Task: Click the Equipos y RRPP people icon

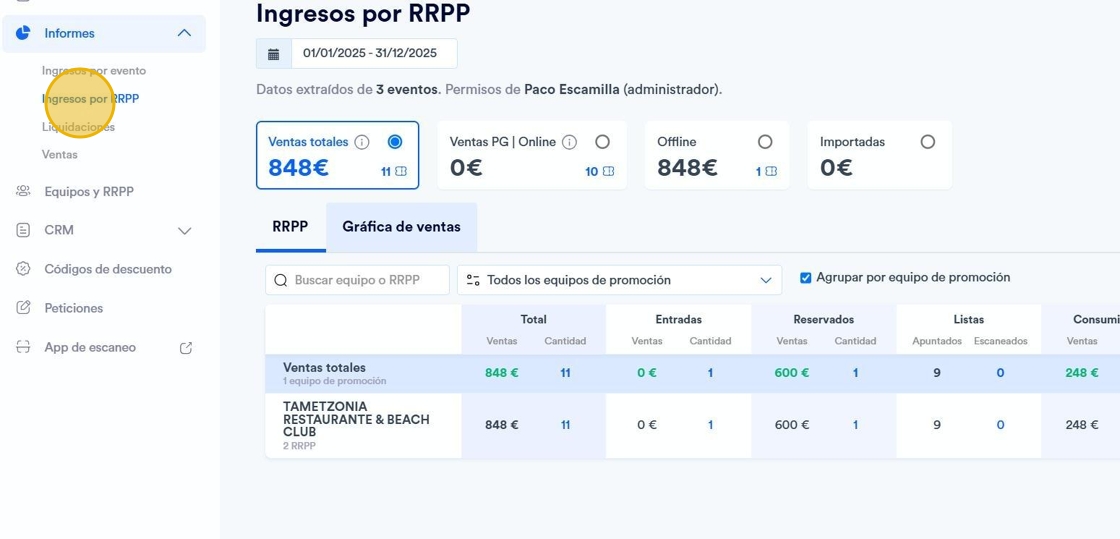Action: click(x=23, y=191)
